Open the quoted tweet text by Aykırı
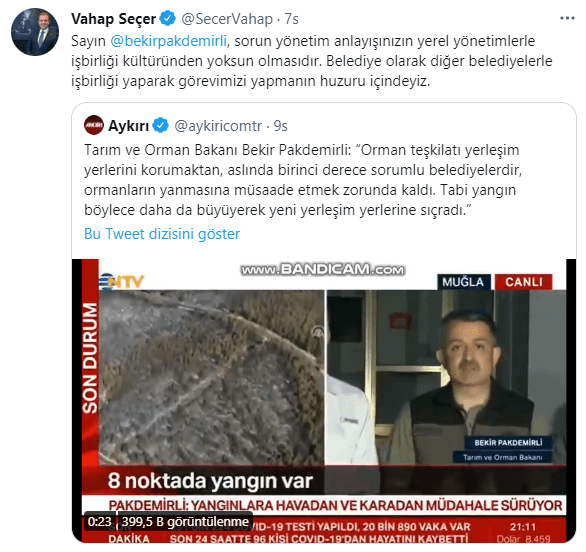The image size is (586, 552). (x=303, y=180)
